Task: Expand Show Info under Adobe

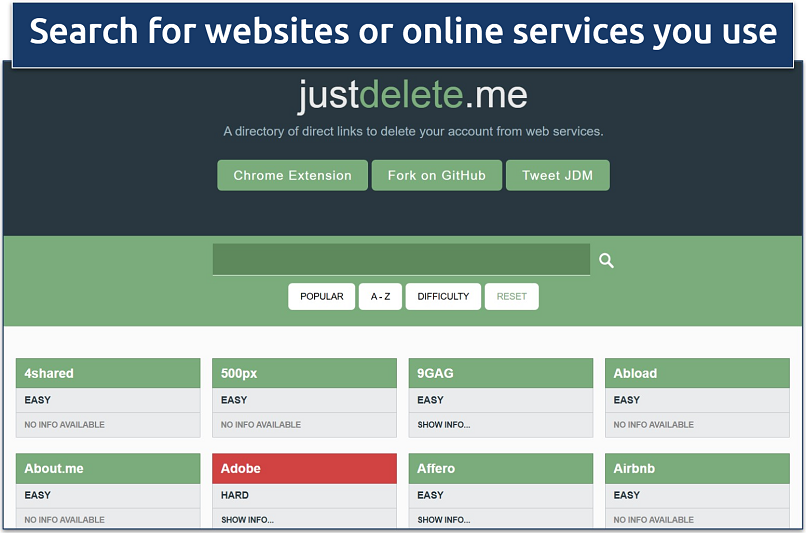Action: click(248, 520)
